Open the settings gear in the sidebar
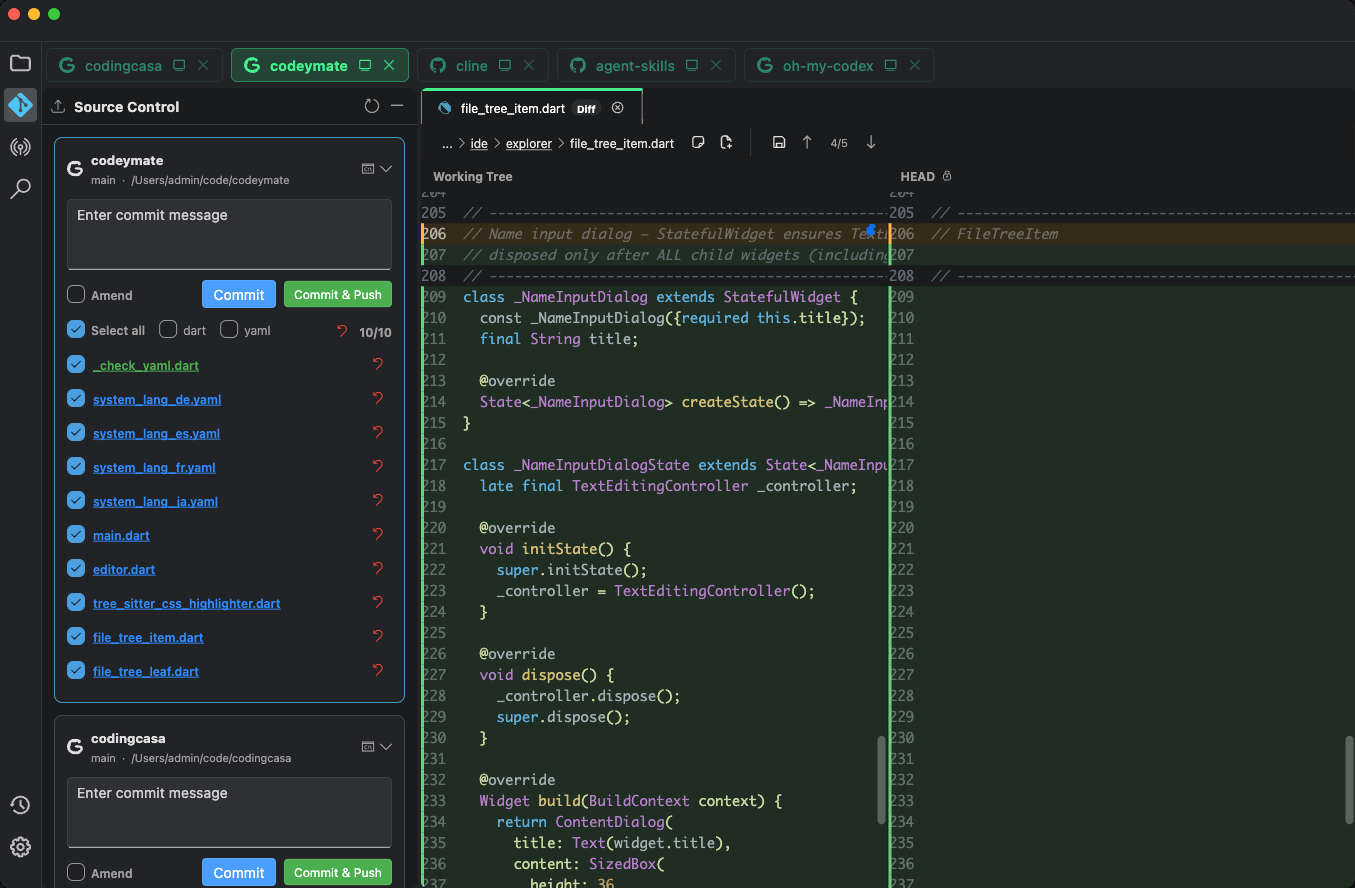Image resolution: width=1355 pixels, height=888 pixels. (x=20, y=847)
